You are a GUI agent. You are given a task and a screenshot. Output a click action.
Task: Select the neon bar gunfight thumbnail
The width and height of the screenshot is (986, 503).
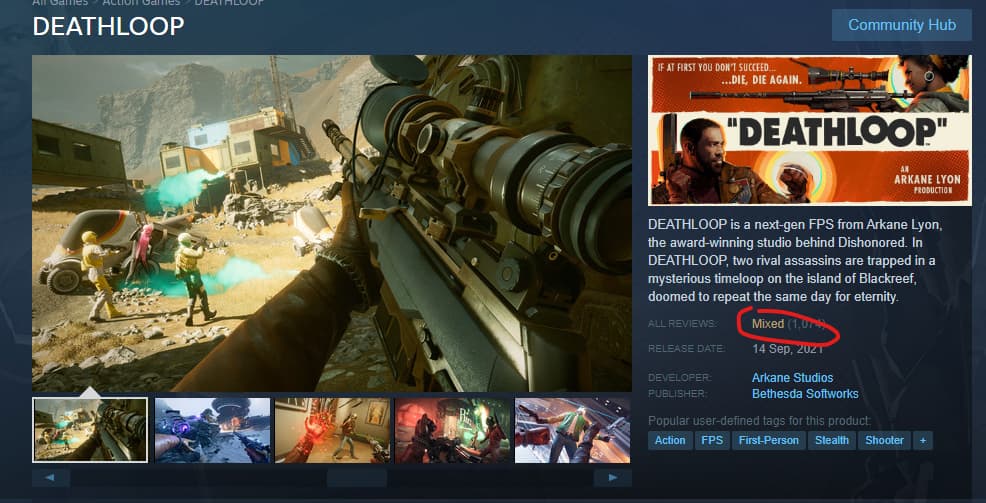pos(453,429)
